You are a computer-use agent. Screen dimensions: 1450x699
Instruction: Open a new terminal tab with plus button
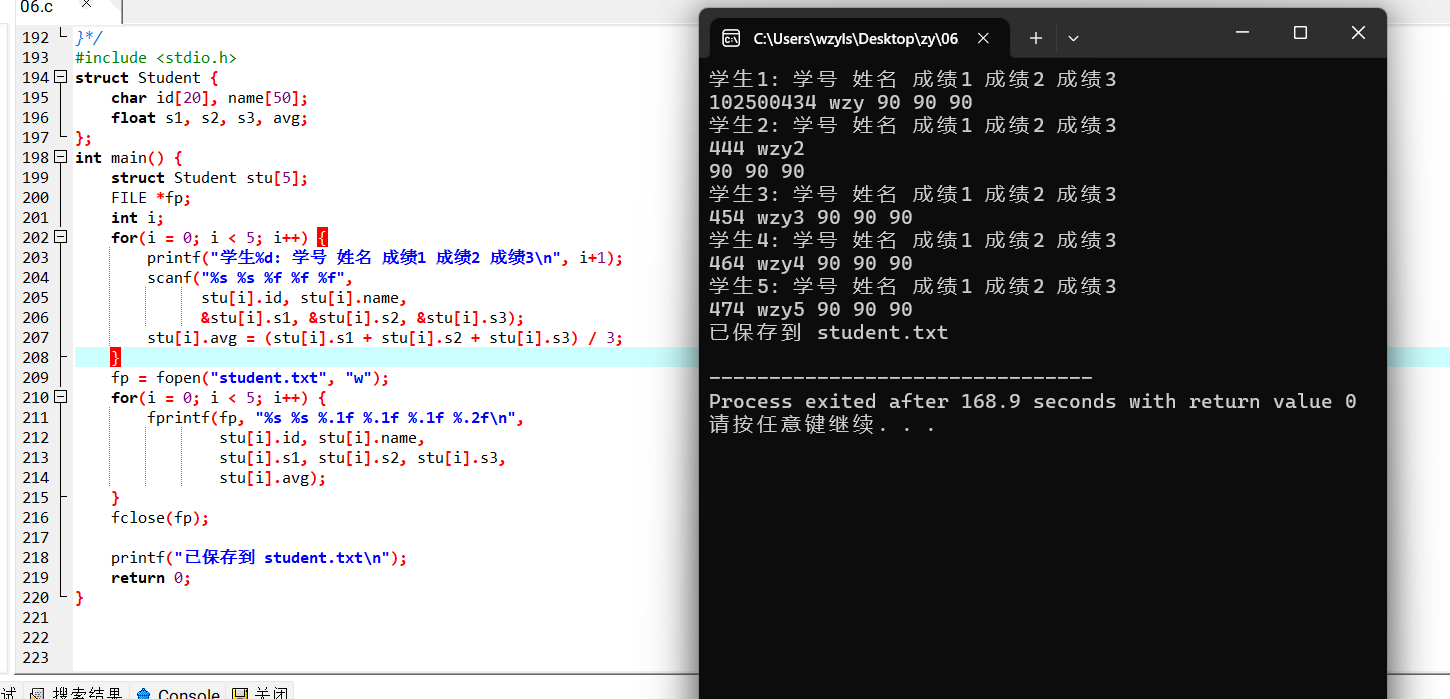1036,38
